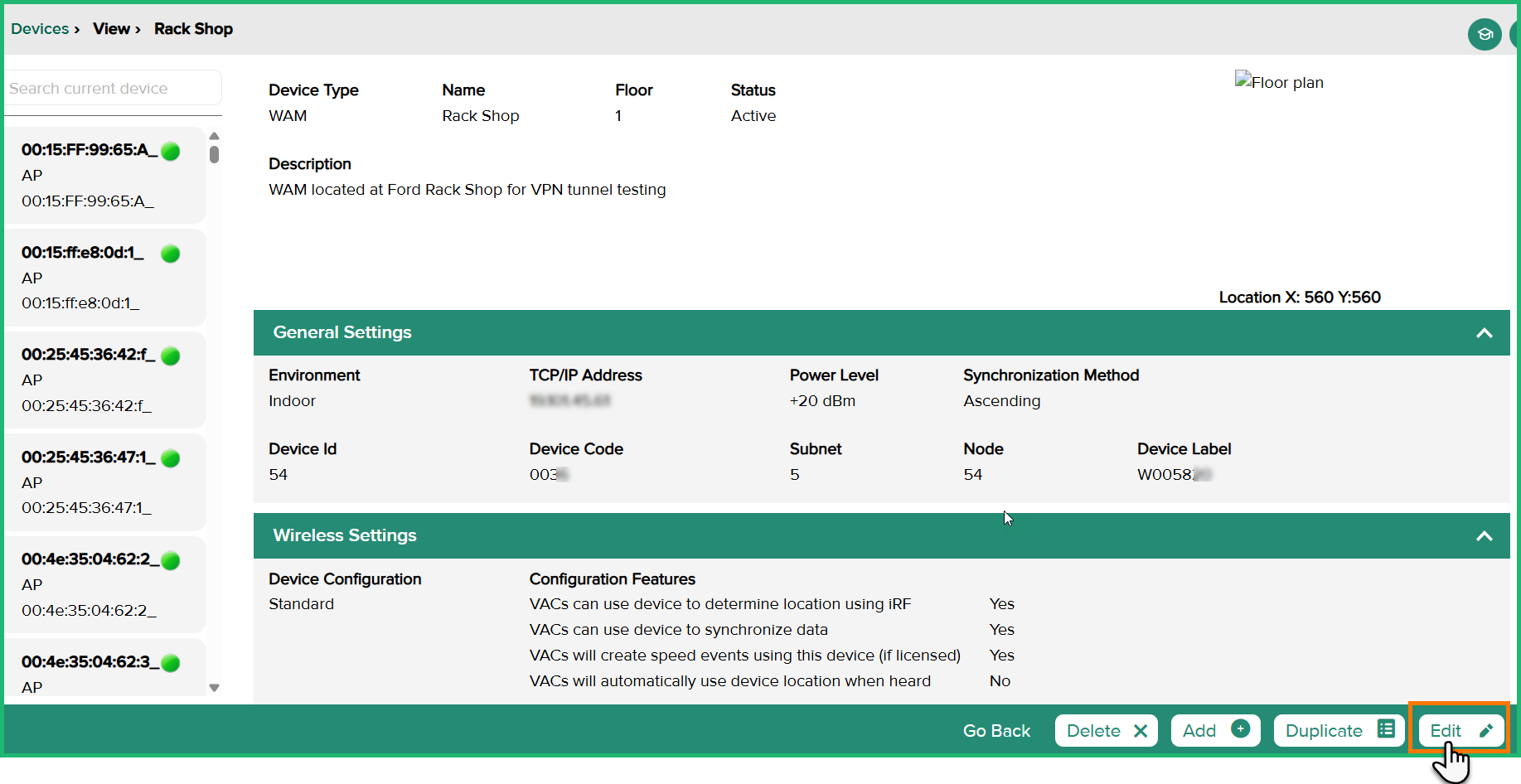Collapse the General Settings section

[x=1484, y=333]
